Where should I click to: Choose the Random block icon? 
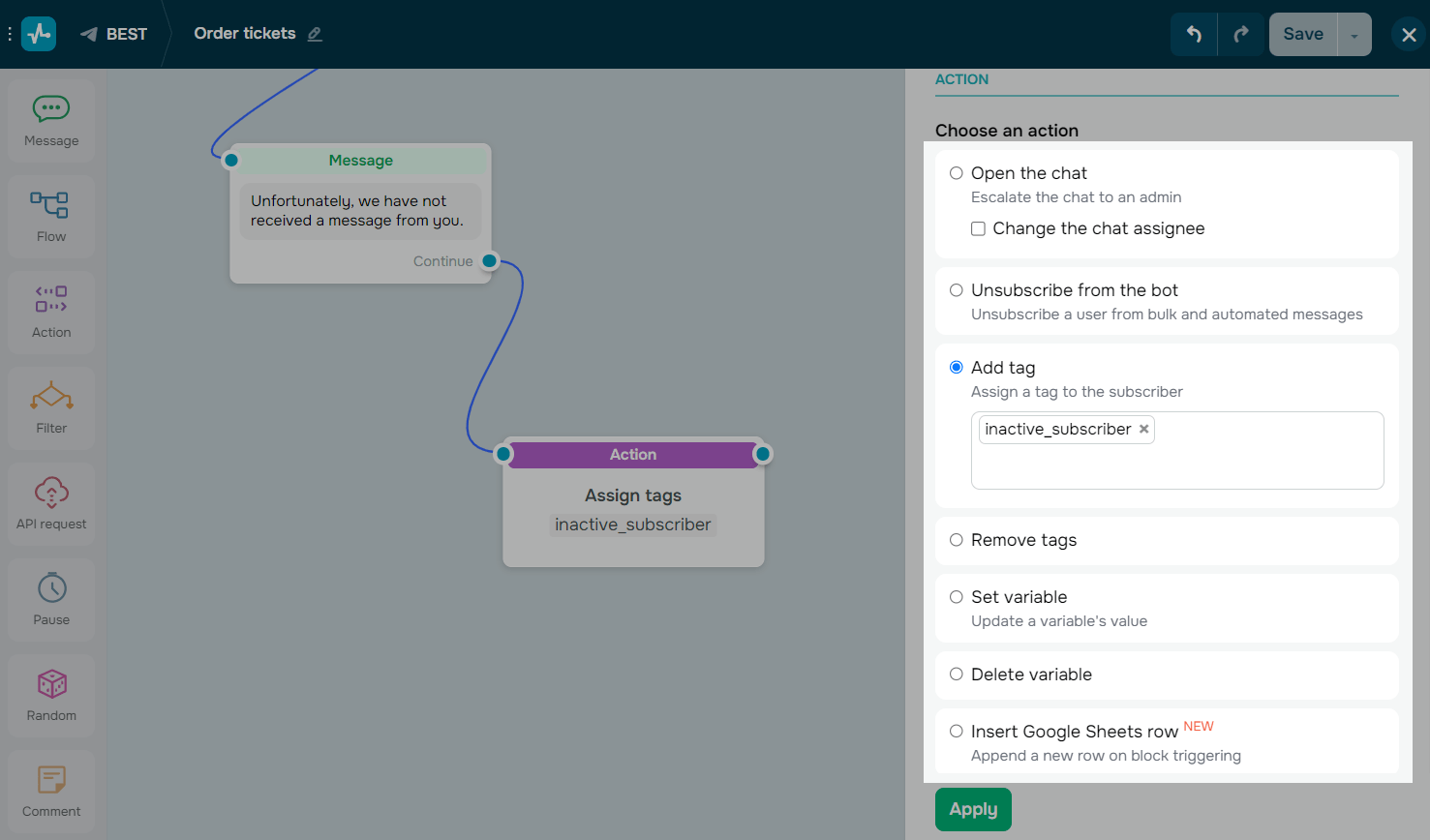coord(51,695)
